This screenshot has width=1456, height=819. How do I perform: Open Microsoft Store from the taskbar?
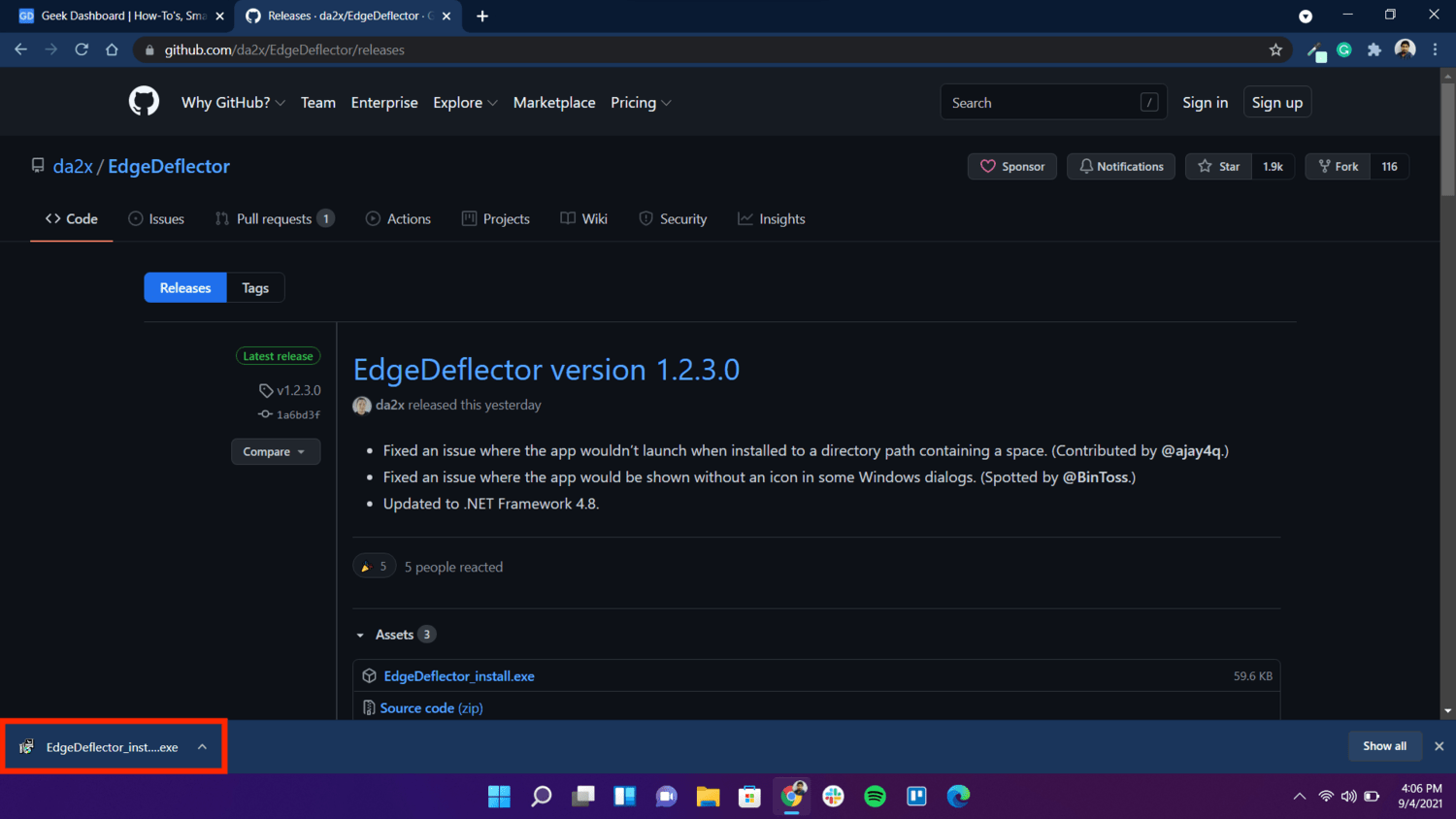749,797
